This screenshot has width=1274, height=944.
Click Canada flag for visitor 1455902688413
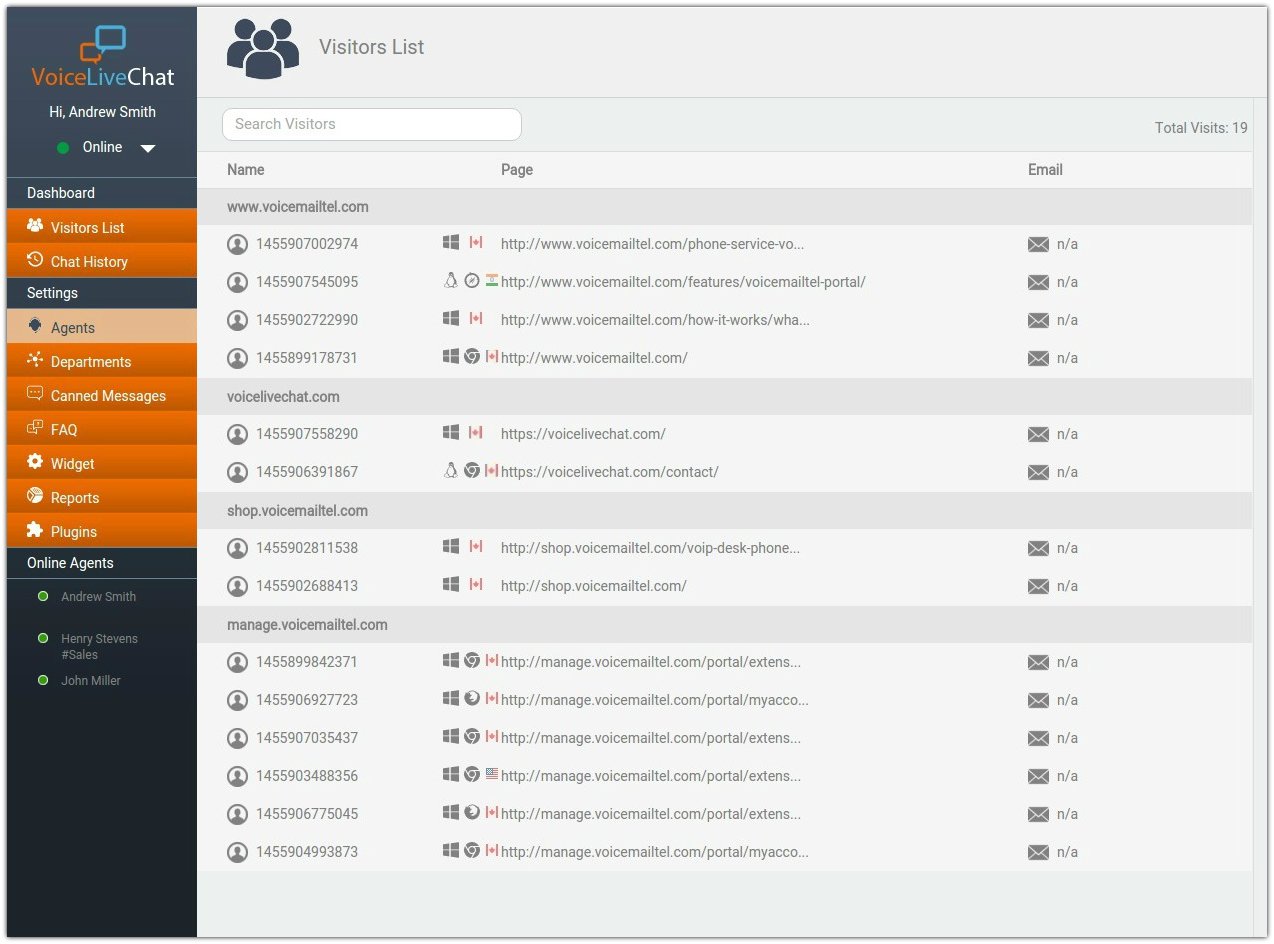476,585
